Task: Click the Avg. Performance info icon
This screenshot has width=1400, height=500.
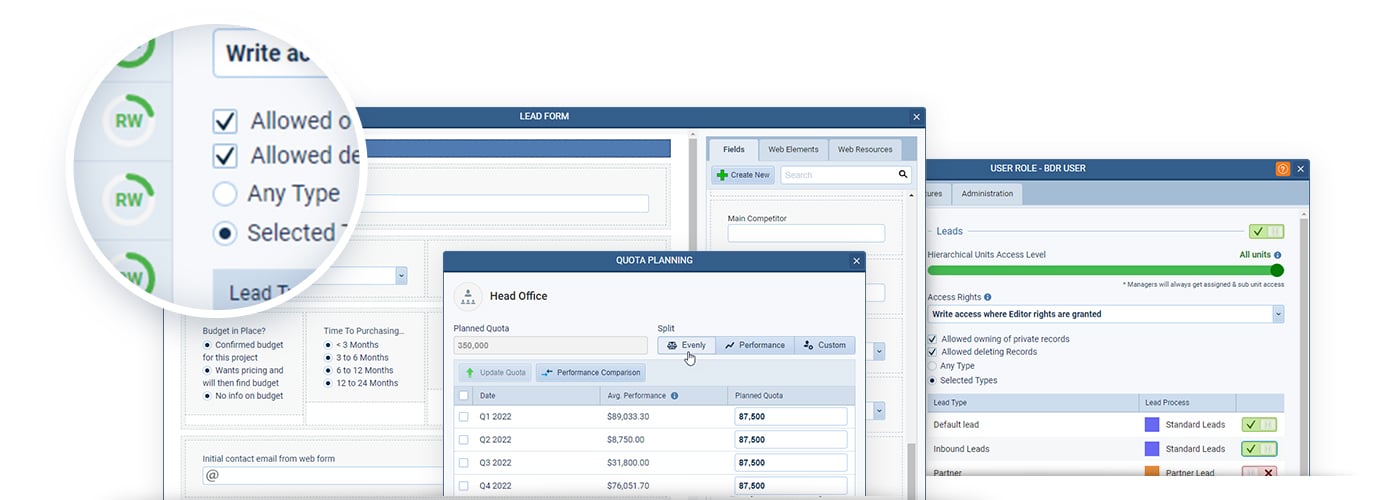Action: click(x=674, y=396)
